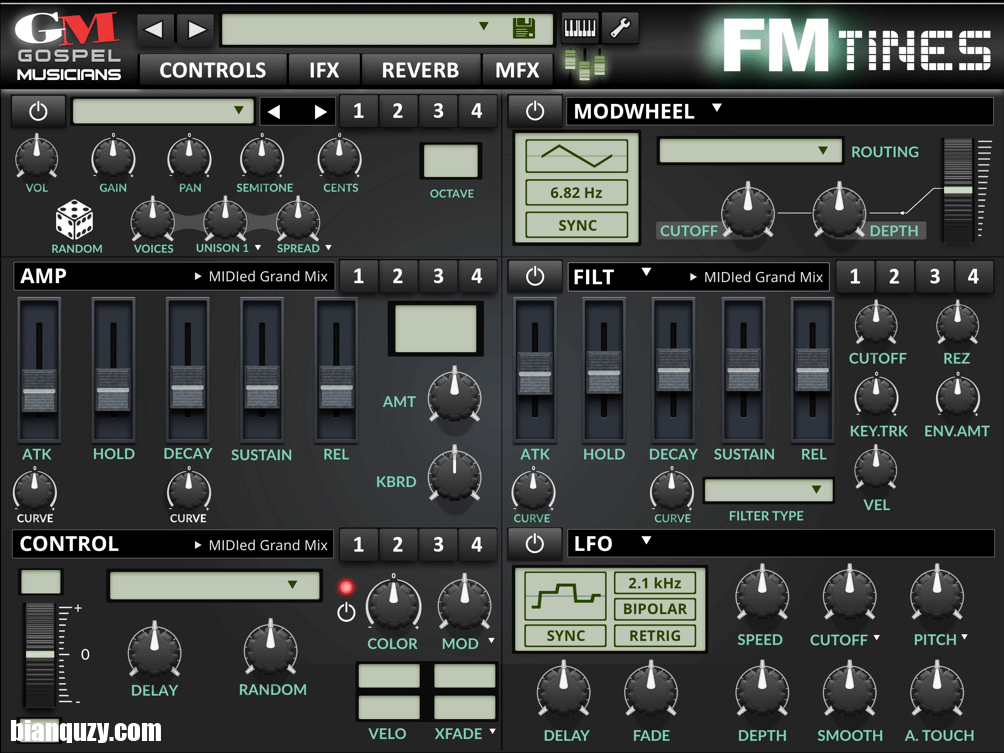
Task: Select AMP layer tab 2
Action: click(398, 277)
